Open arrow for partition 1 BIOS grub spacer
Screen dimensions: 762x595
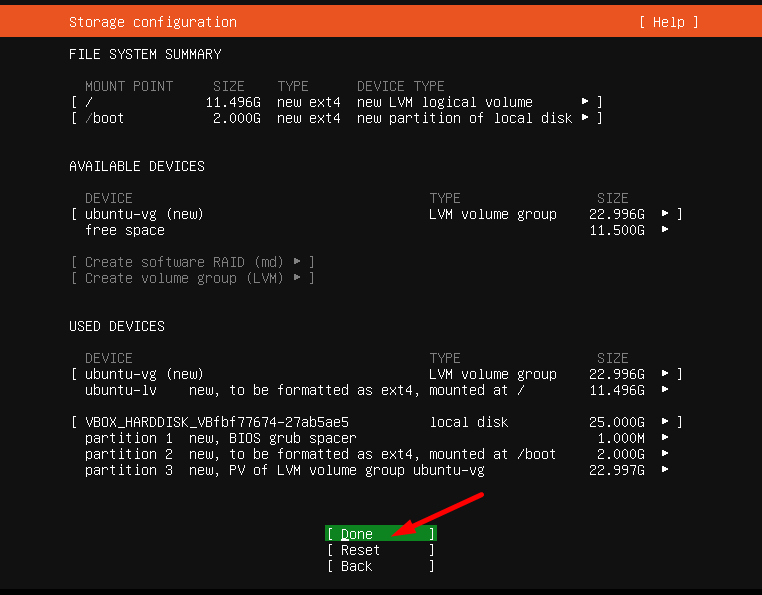coord(665,437)
